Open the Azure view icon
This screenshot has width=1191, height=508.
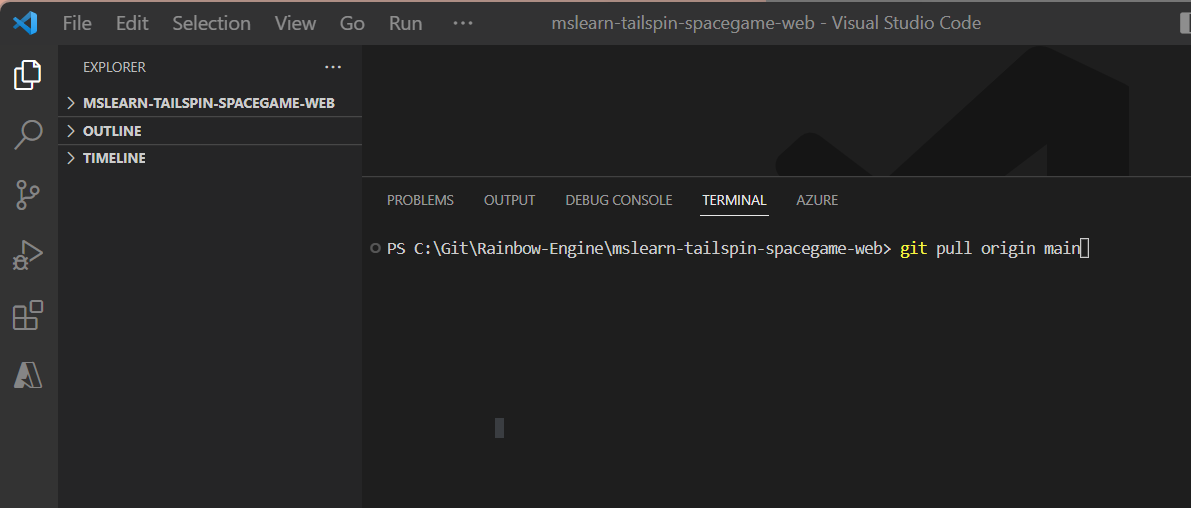pos(28,375)
